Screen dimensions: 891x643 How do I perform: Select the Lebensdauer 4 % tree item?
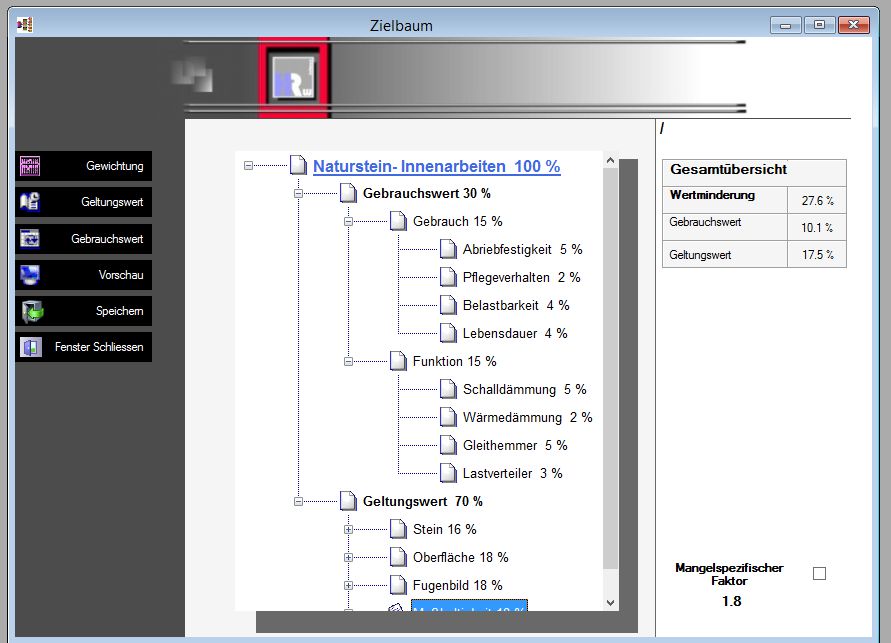point(515,333)
